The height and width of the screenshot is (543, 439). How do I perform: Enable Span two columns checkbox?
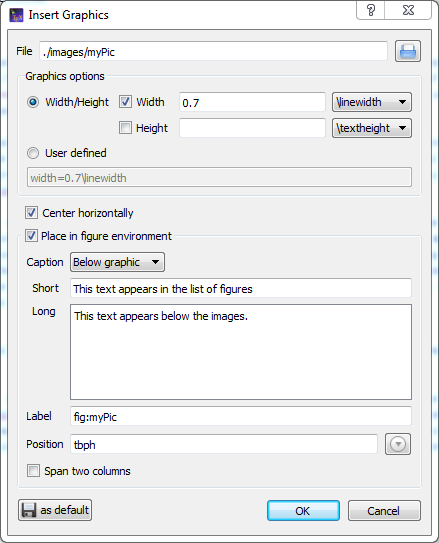point(33,471)
